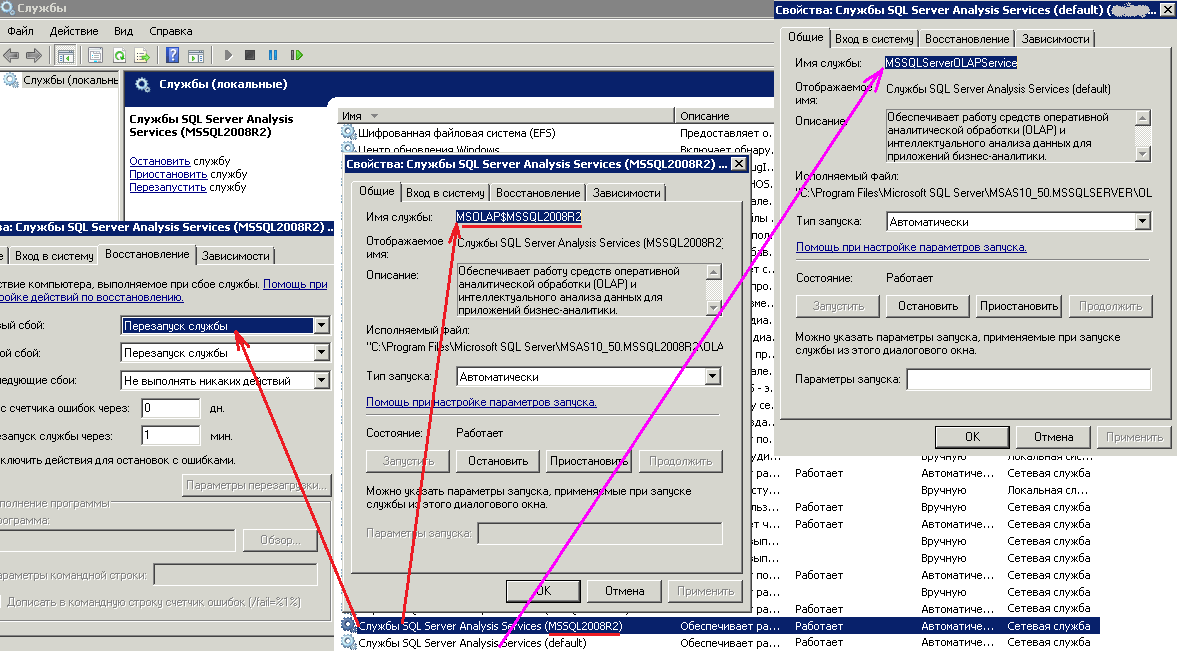Click the Приостановить службу link in the Services pane
This screenshot has width=1177, height=651.
tap(168, 174)
